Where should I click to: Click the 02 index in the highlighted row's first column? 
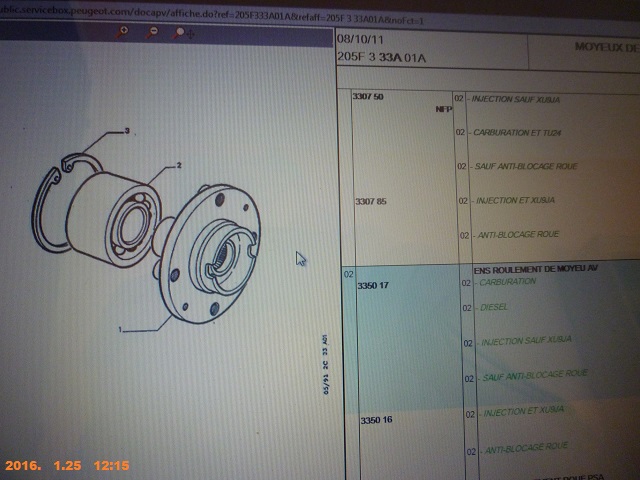(348, 274)
